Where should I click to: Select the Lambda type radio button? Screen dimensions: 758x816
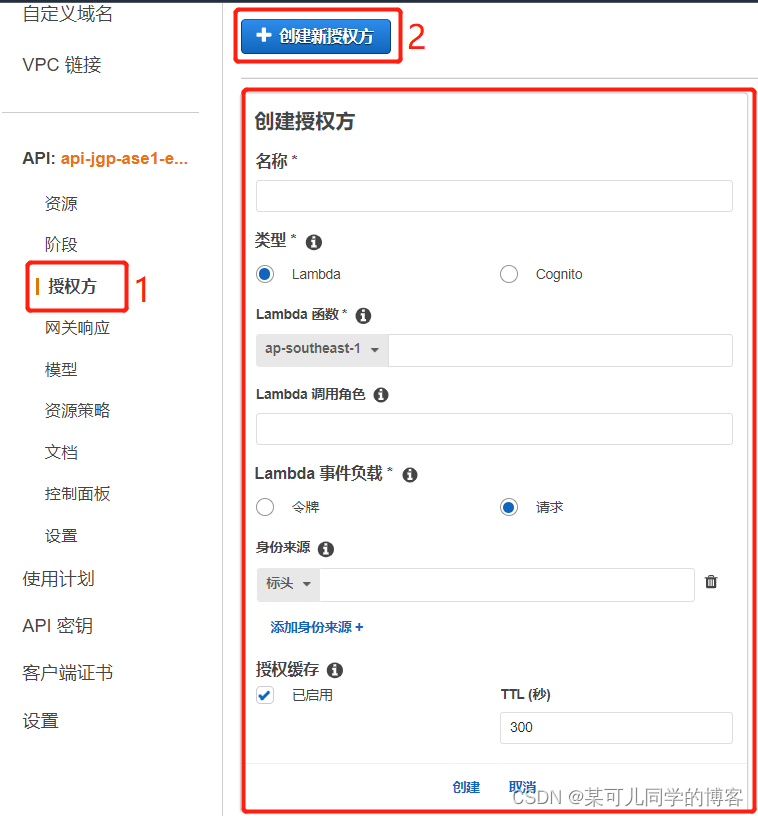265,274
